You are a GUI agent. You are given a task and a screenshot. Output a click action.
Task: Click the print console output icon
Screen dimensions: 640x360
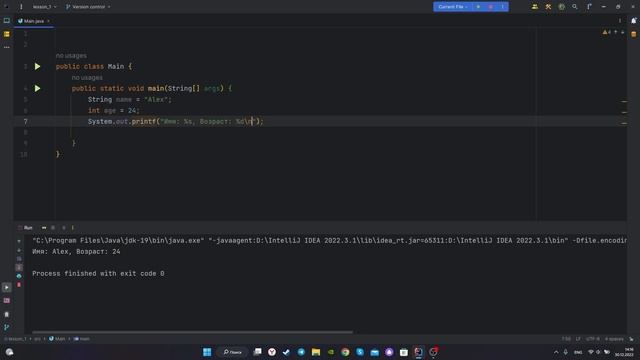[x=19, y=276]
